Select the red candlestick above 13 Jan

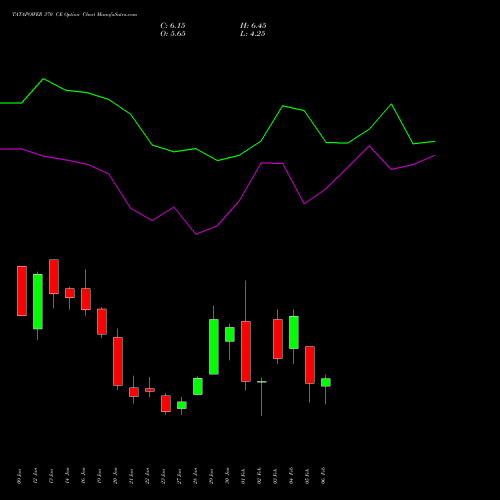[54, 277]
